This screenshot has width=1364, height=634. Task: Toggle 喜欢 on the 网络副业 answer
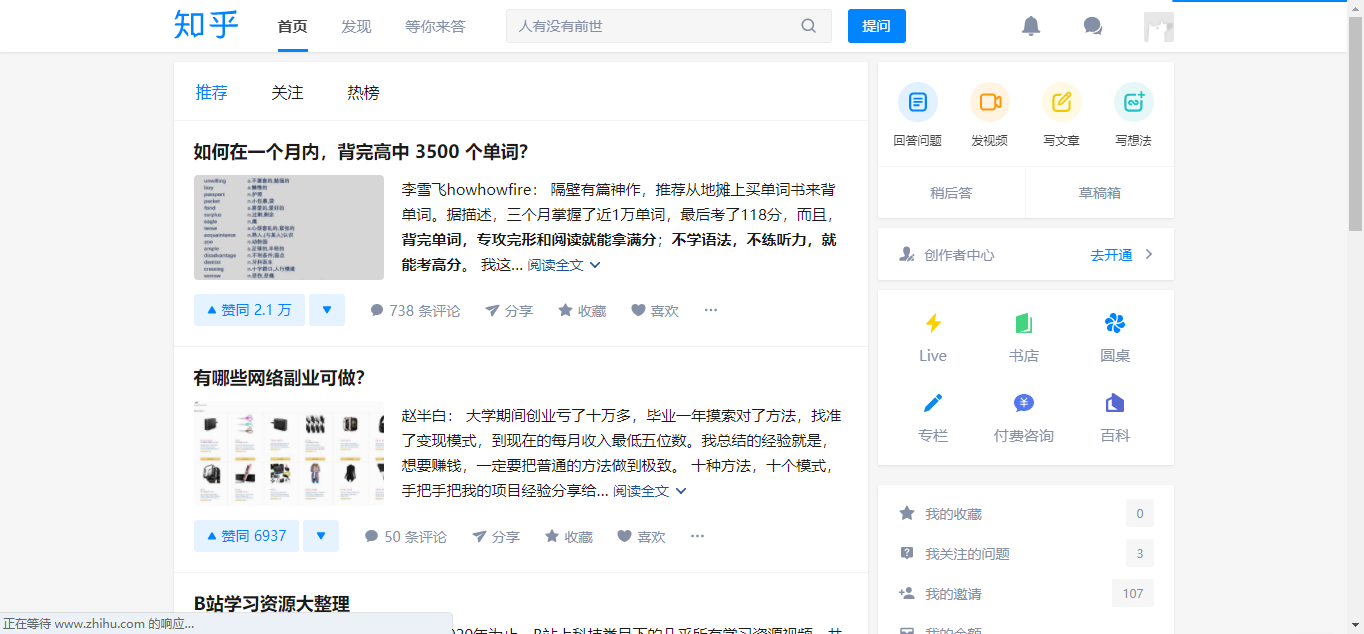coord(641,536)
